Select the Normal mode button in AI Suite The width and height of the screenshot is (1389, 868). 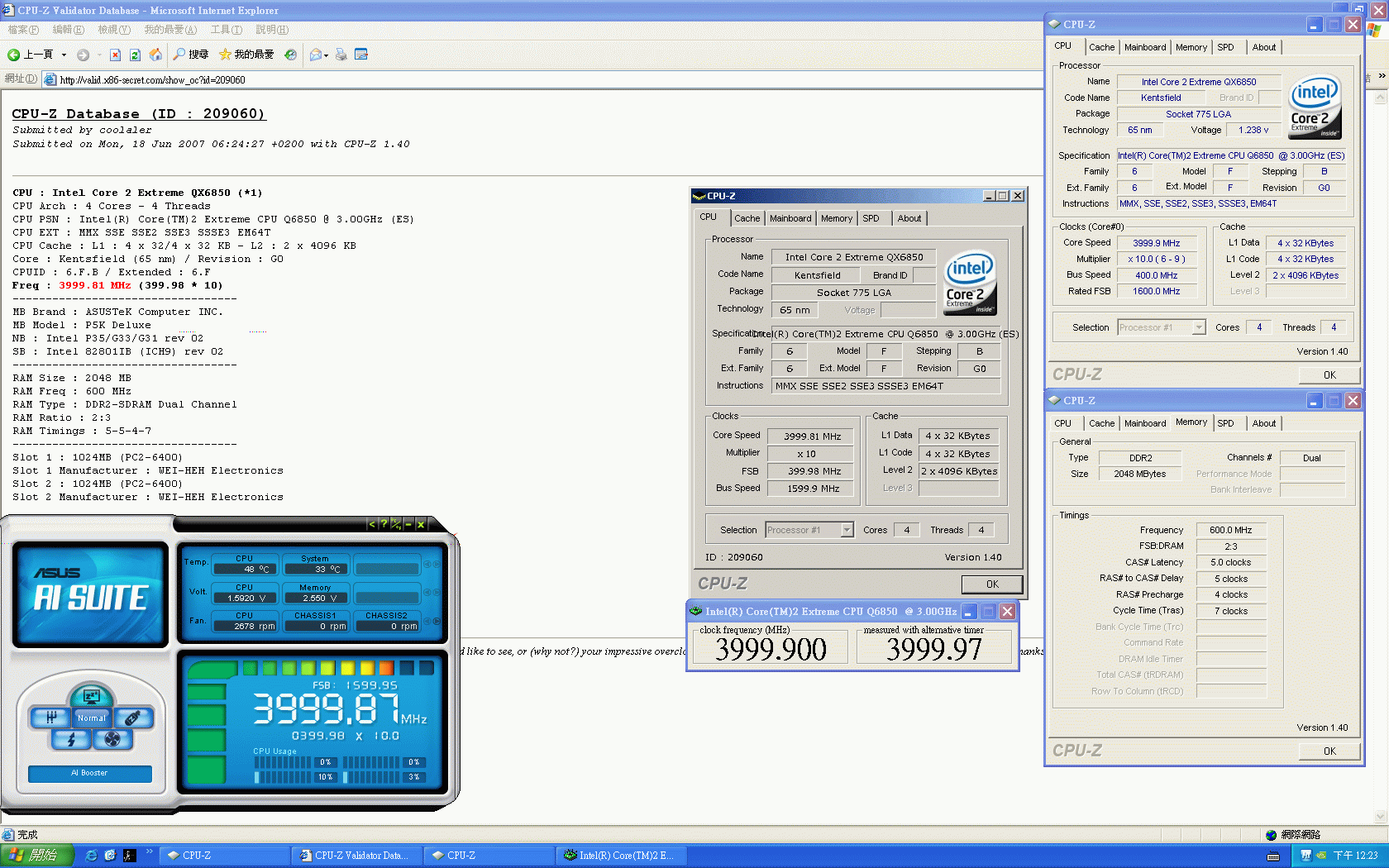pyautogui.click(x=92, y=718)
